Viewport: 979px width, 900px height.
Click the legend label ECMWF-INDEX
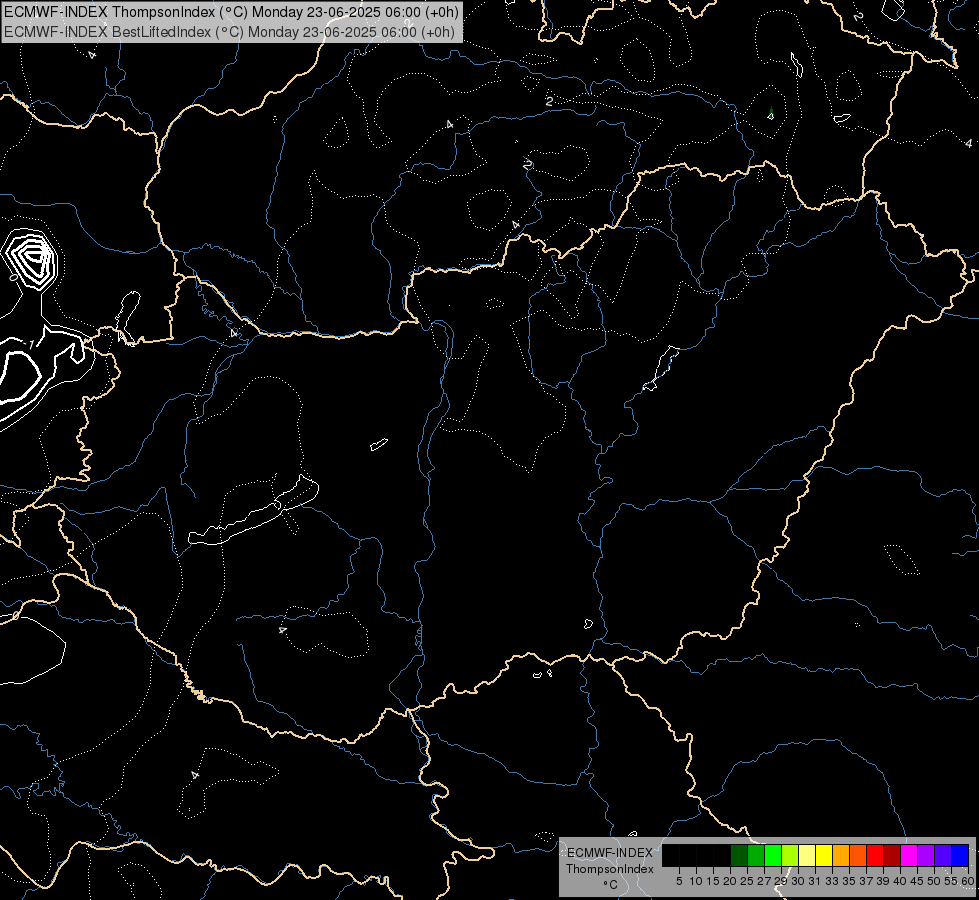tap(610, 853)
